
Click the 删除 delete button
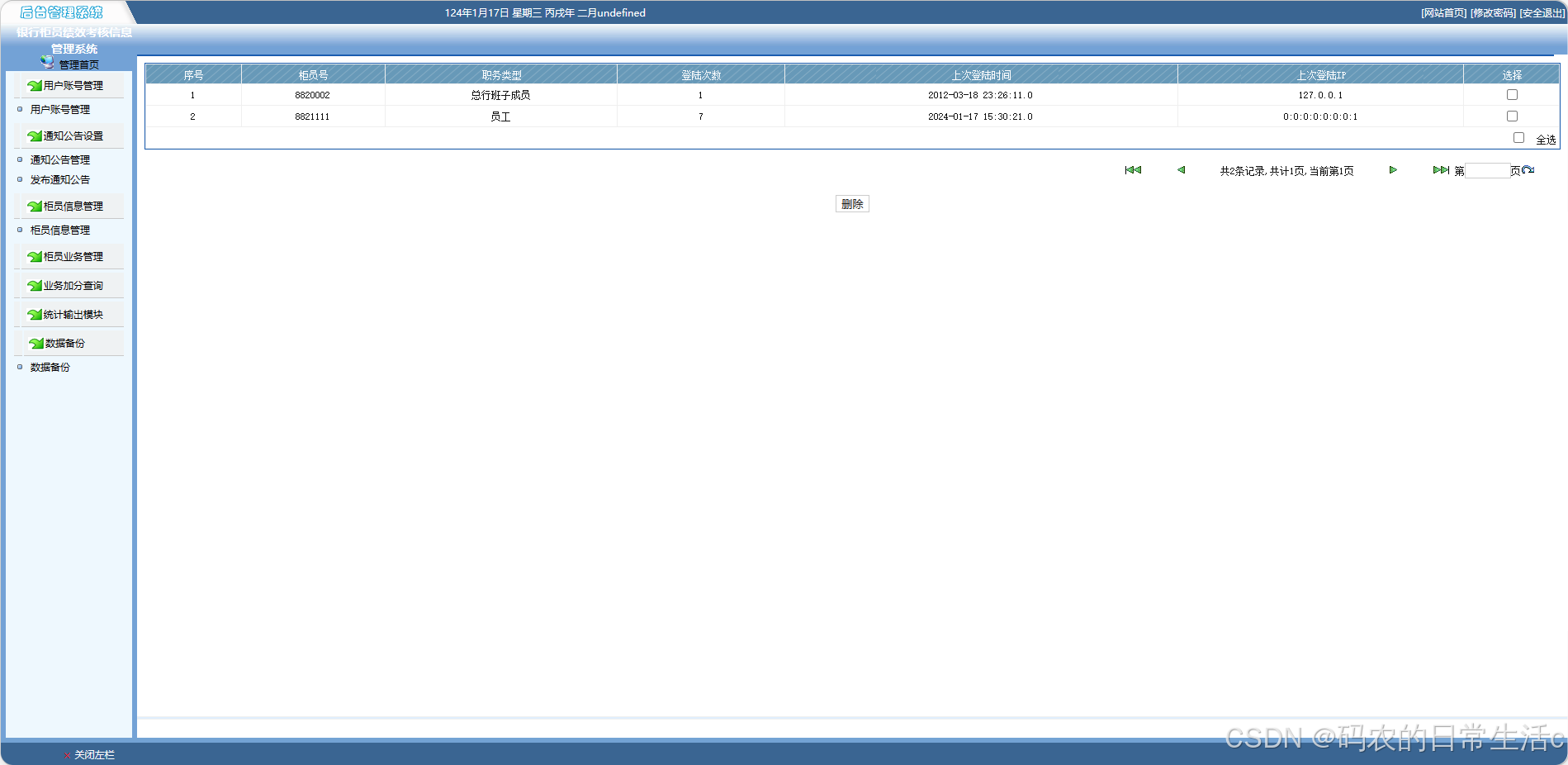(852, 203)
